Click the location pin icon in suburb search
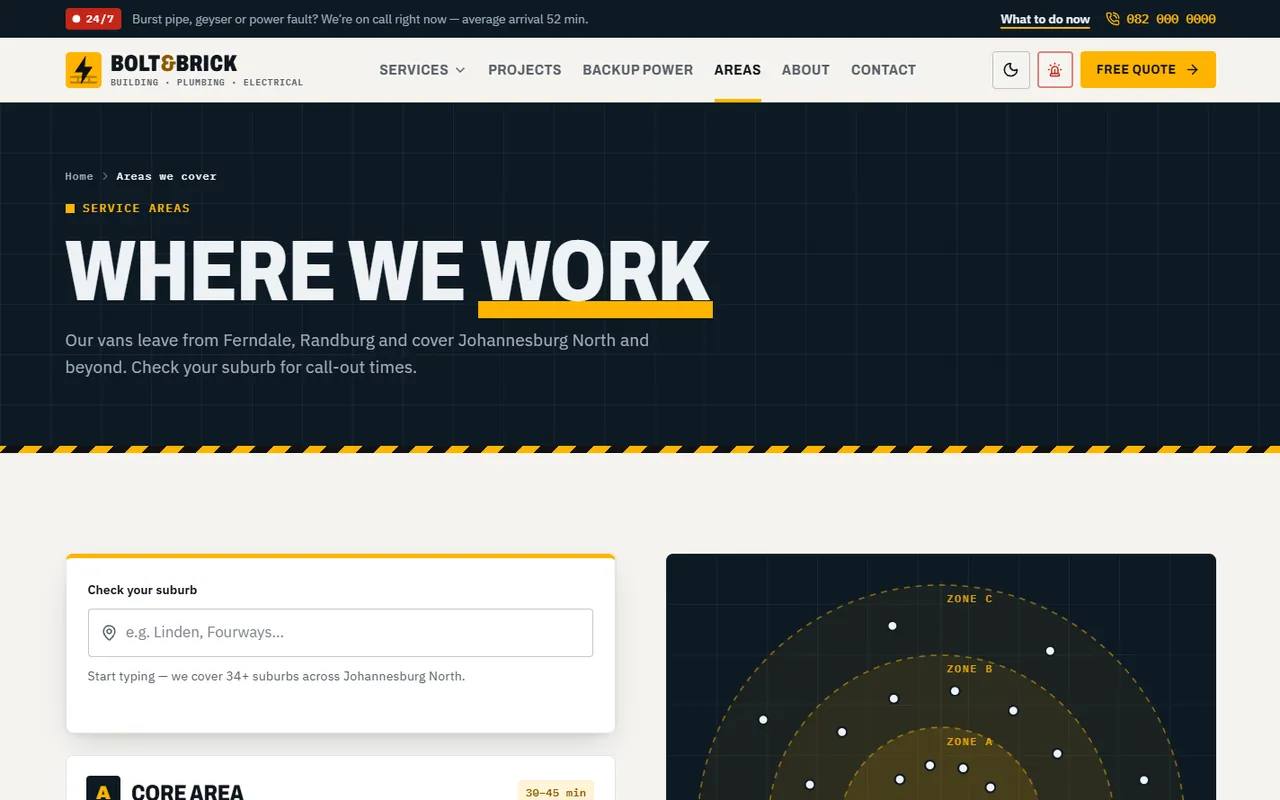 [109, 633]
